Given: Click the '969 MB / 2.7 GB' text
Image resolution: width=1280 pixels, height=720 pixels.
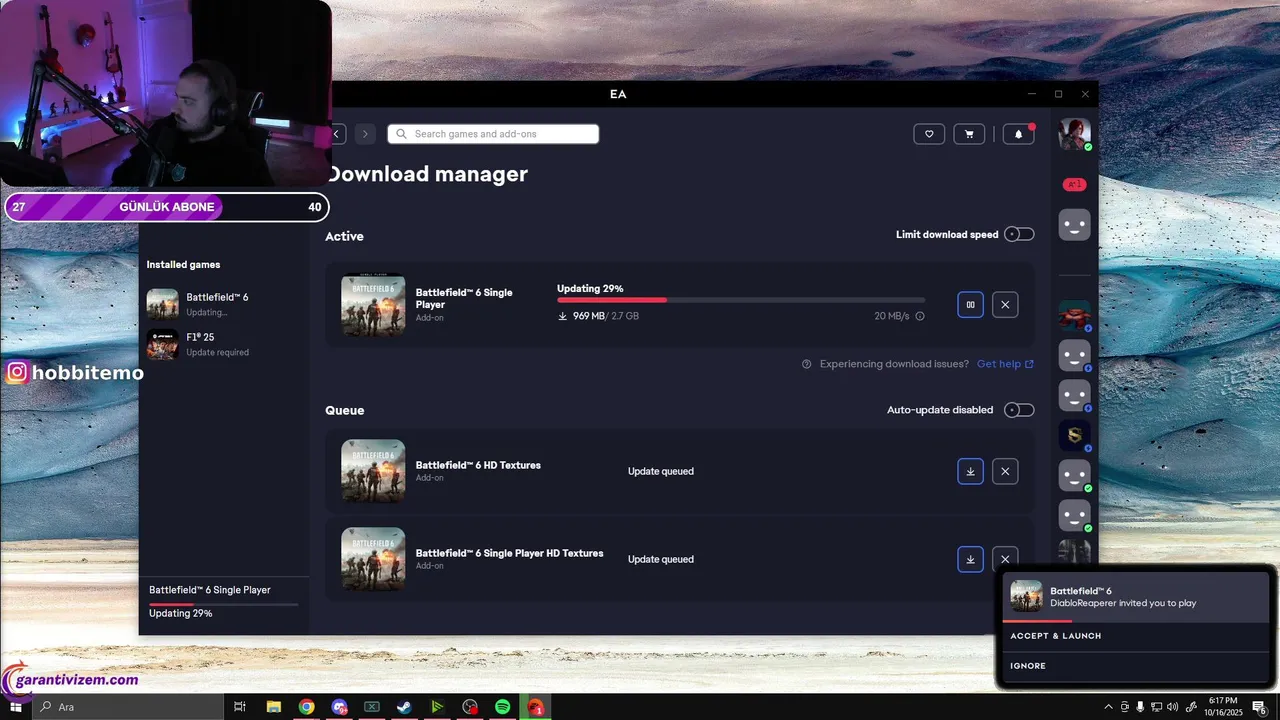Looking at the screenshot, I should [x=606, y=316].
